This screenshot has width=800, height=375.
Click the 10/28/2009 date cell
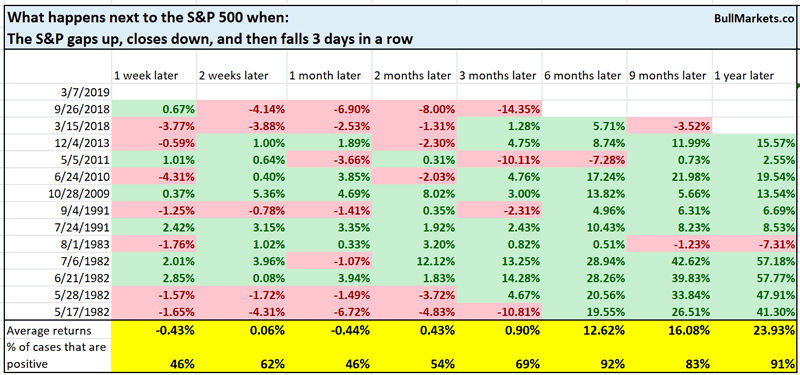[58, 196]
